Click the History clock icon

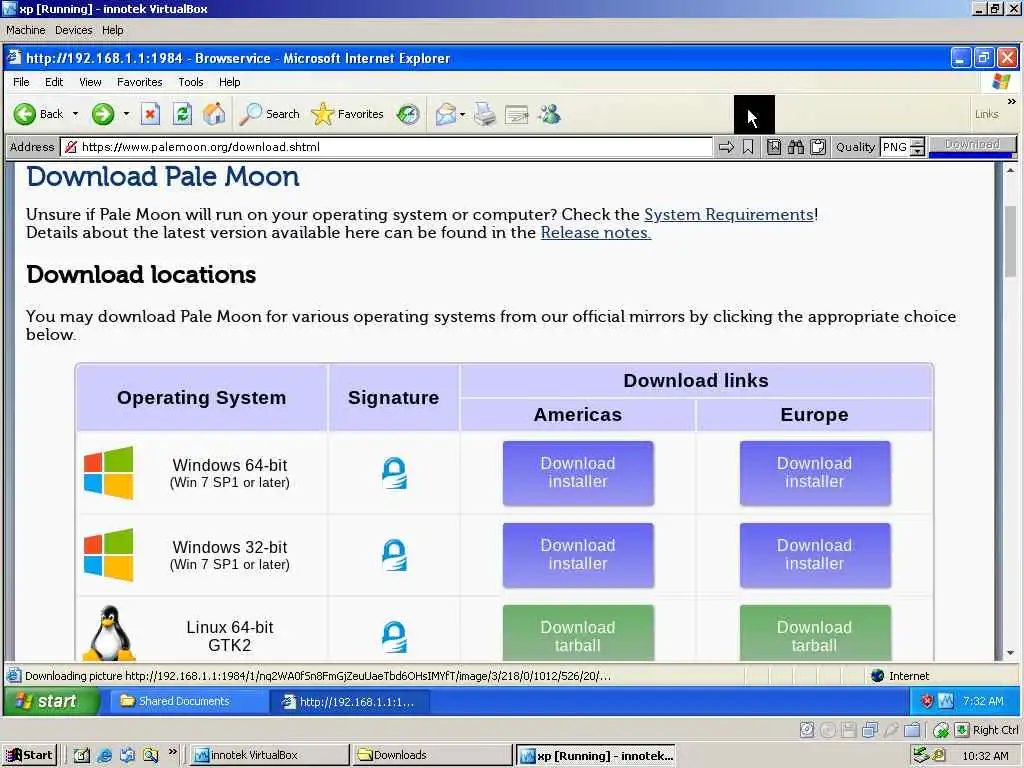coord(408,114)
